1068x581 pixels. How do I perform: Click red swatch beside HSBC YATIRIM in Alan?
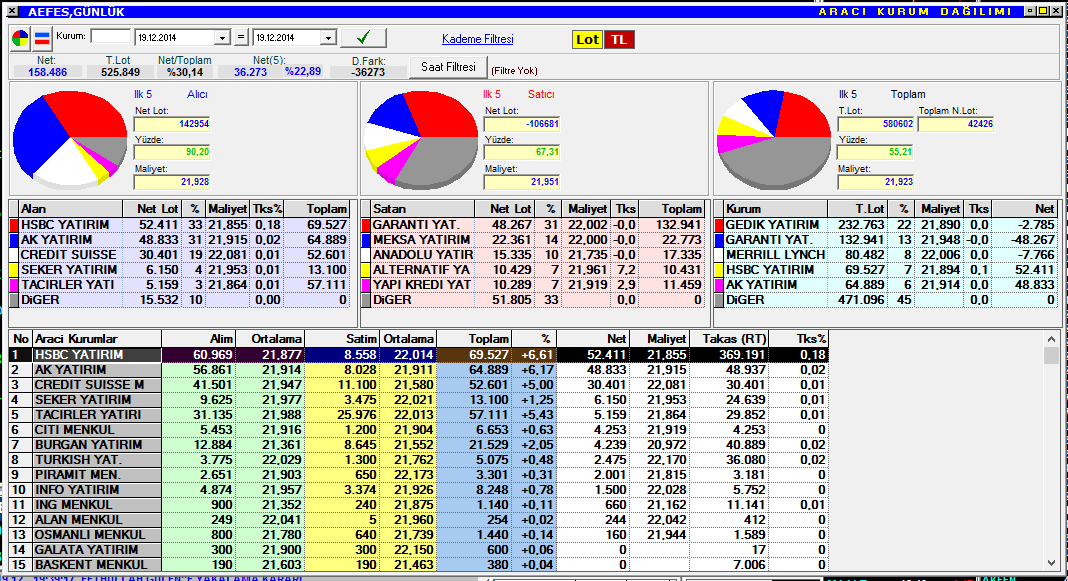pos(14,225)
